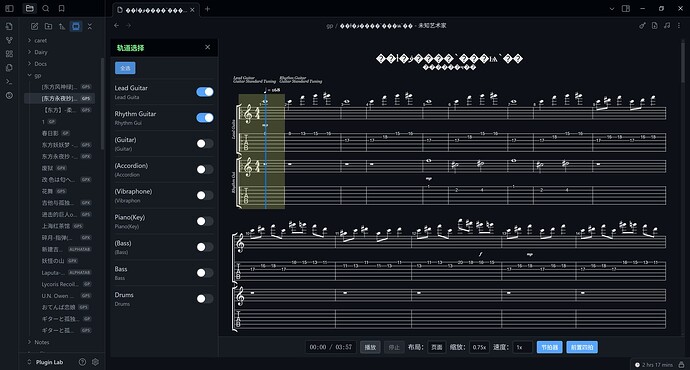Enable the (Accordion) track toggle

[x=205, y=169]
